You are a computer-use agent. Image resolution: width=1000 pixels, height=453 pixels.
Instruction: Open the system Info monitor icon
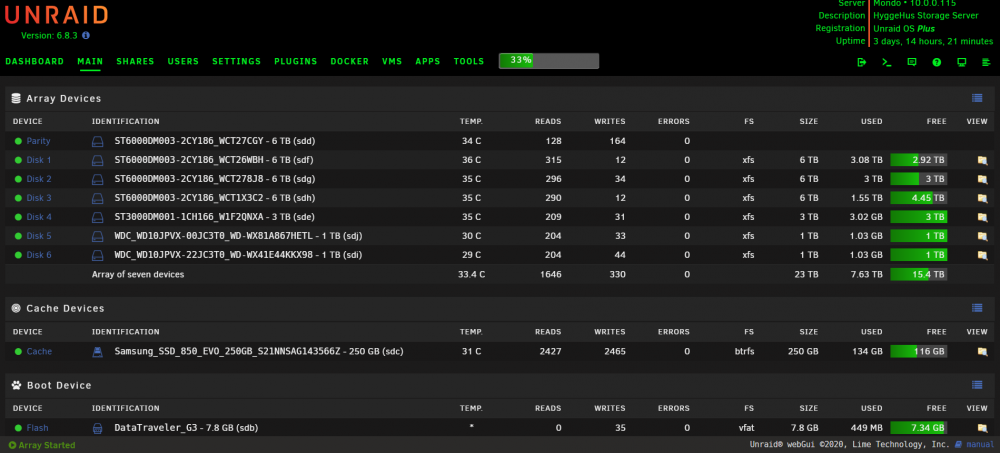[x=962, y=62]
